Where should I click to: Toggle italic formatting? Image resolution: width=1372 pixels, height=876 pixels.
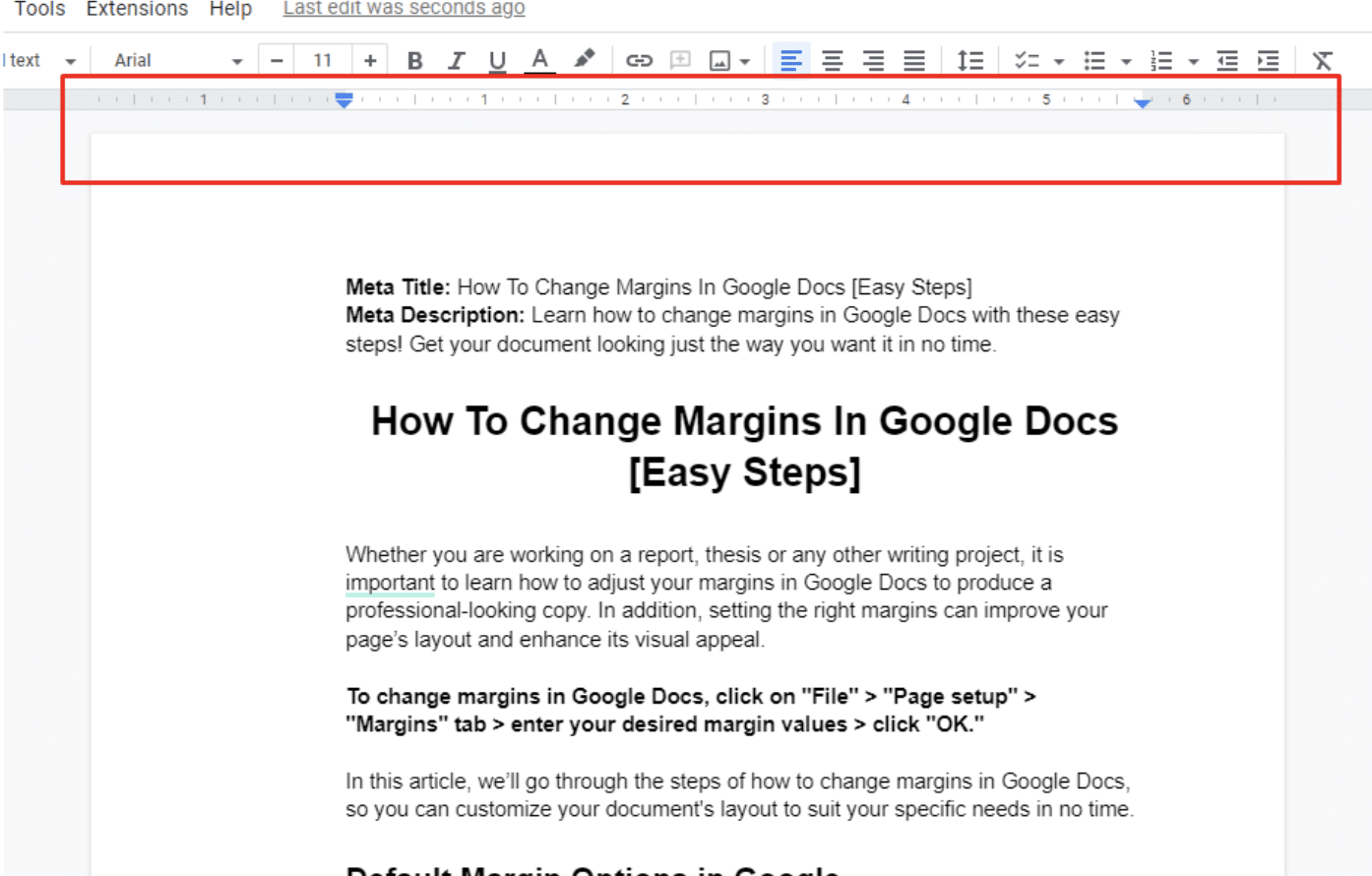pos(456,61)
